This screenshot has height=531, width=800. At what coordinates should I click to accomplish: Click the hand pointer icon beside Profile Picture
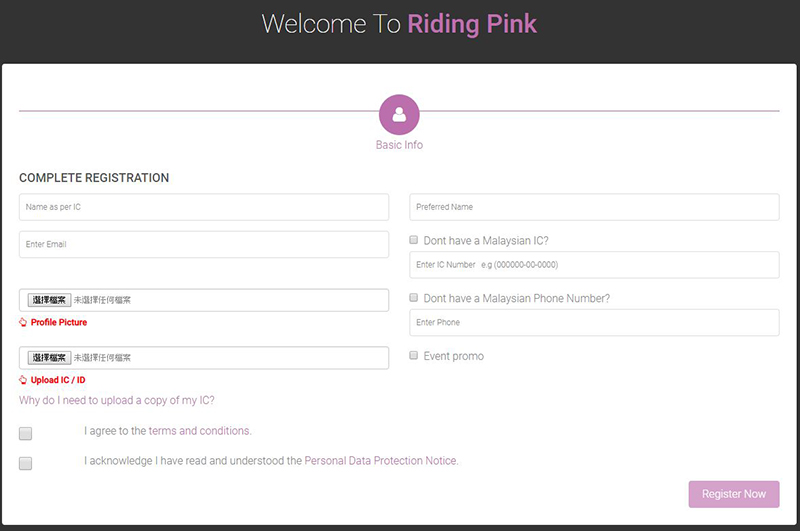[23, 322]
